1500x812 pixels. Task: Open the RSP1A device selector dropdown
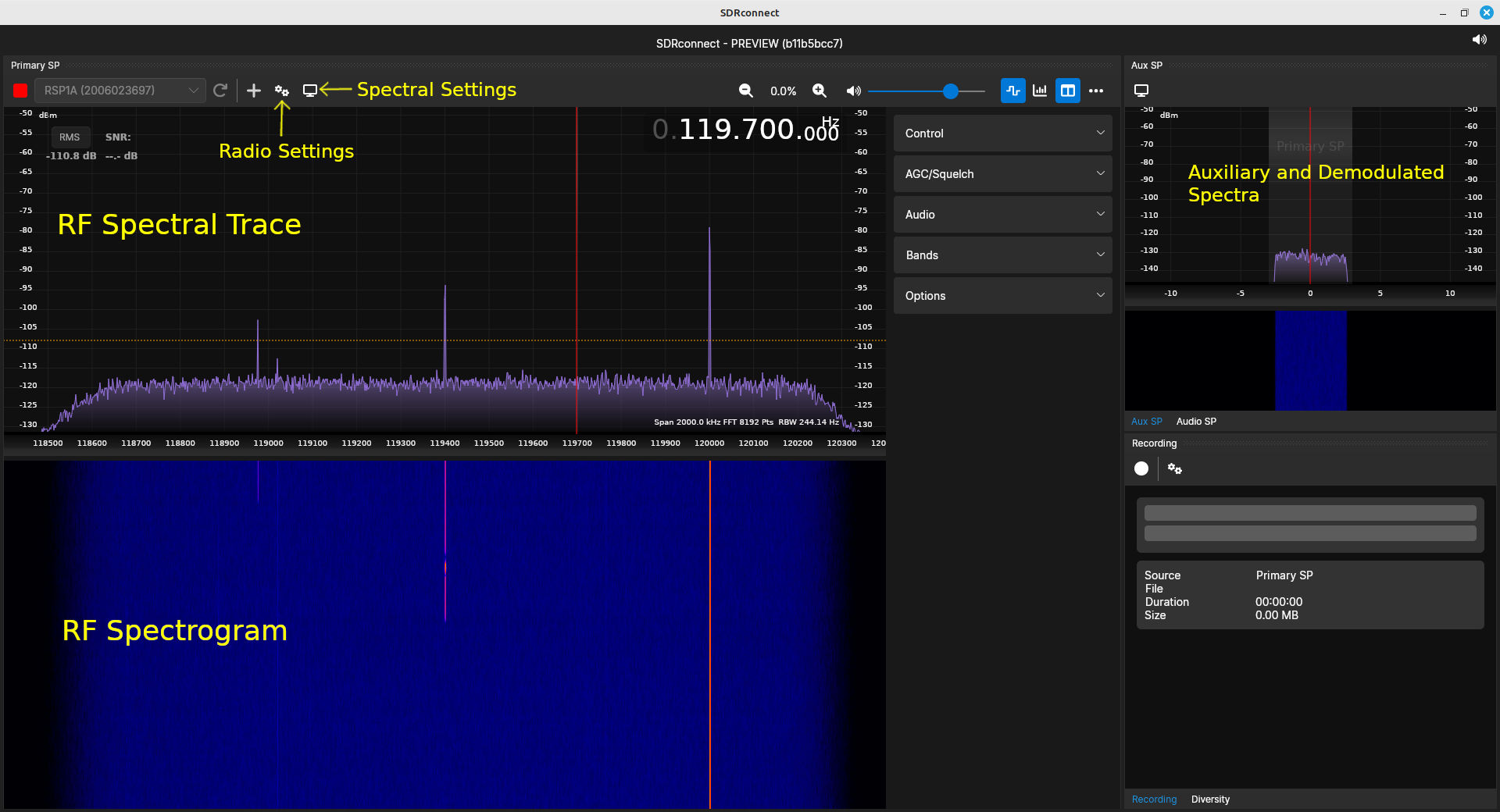click(x=120, y=91)
